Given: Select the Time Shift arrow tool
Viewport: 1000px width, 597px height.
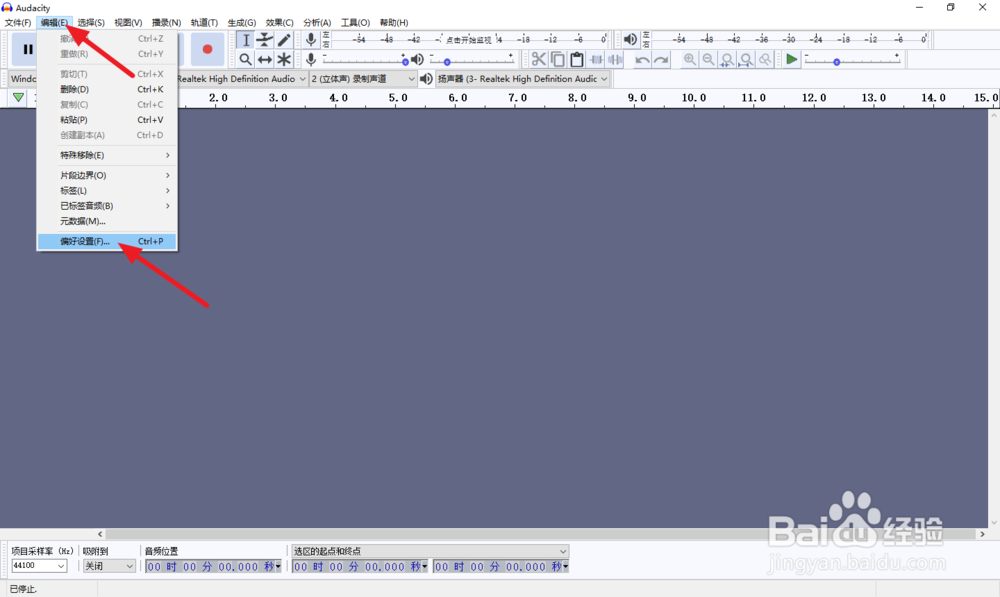Looking at the screenshot, I should pos(265,59).
